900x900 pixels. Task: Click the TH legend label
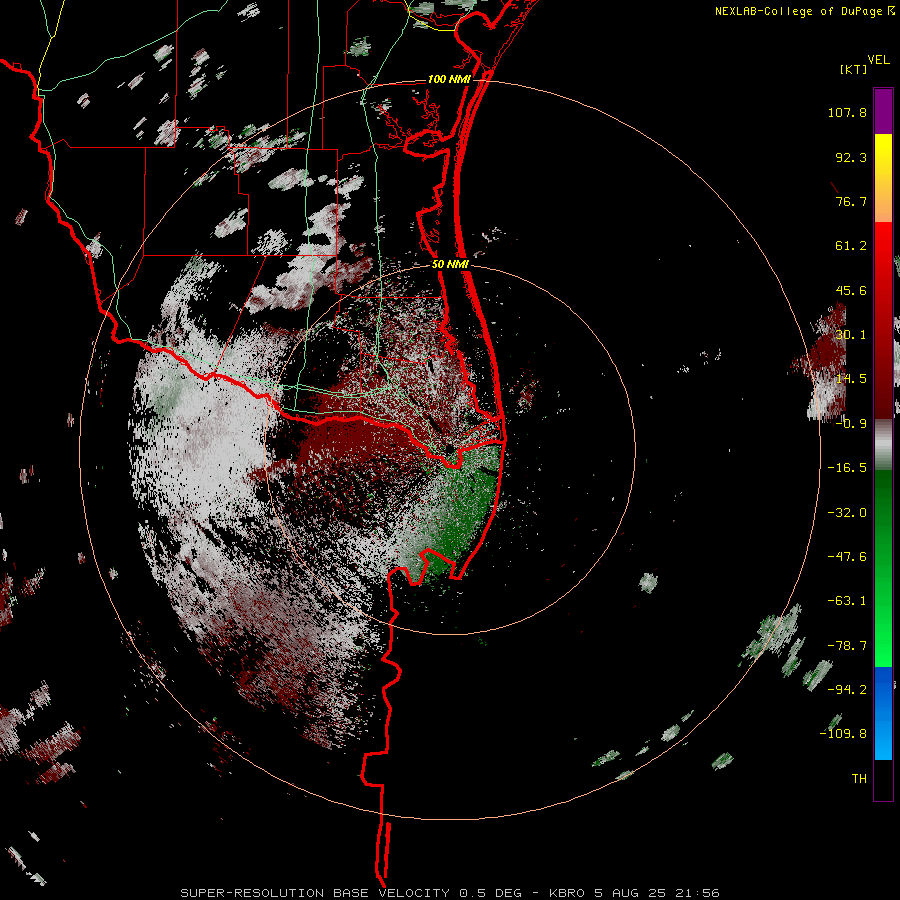(x=859, y=779)
